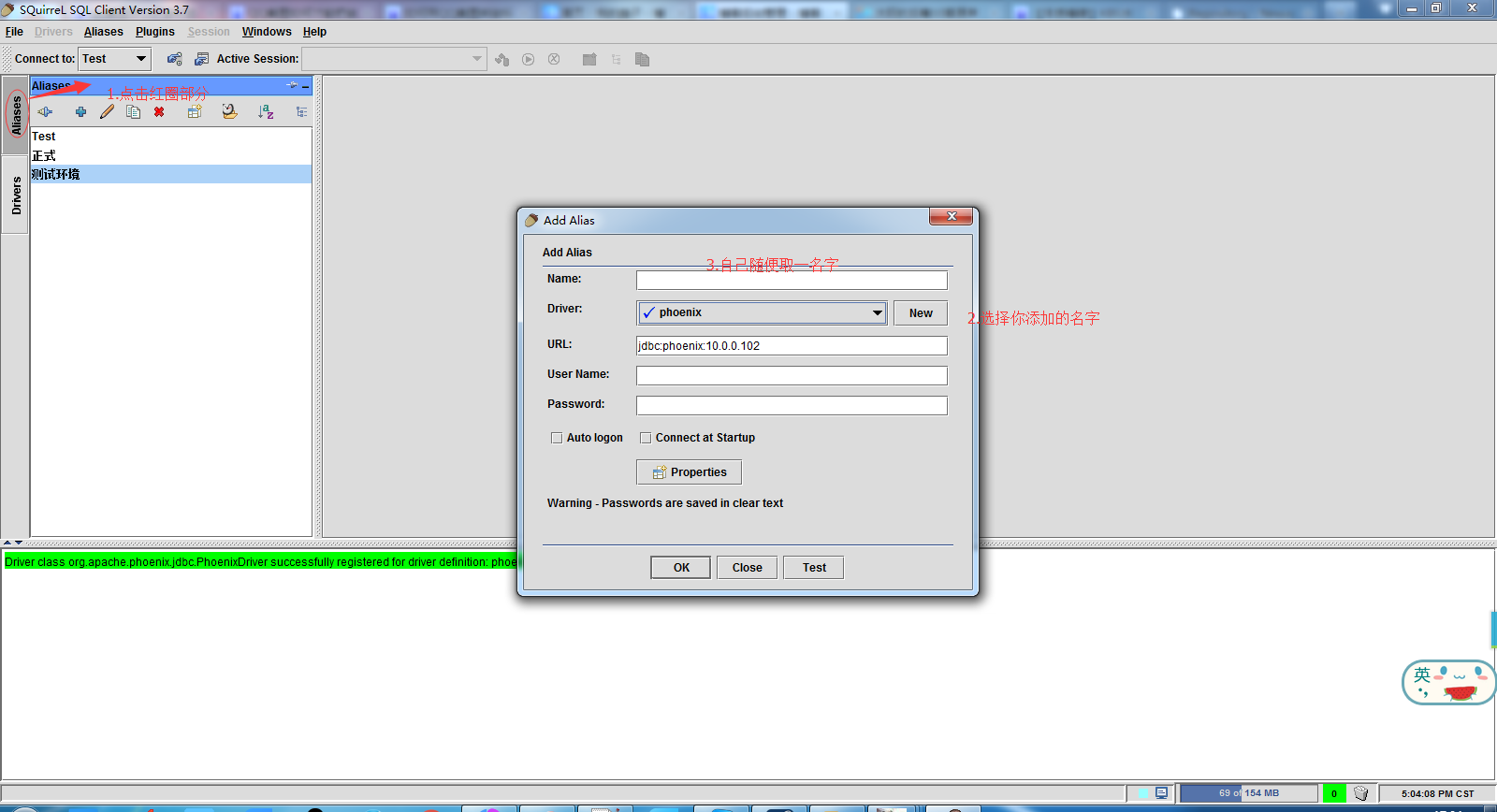Select the Test alias in the list
Screen dimensions: 1497x812
(x=171, y=137)
